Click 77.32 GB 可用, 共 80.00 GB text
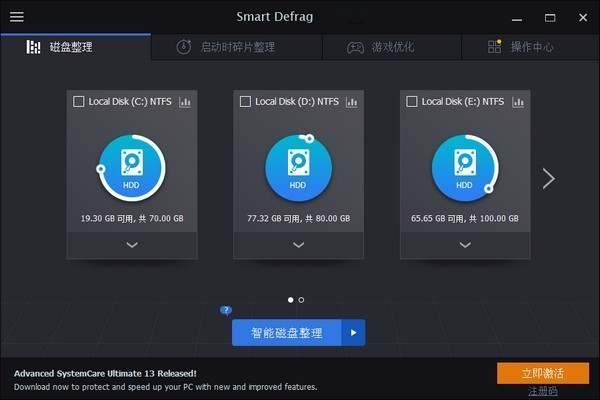 pyautogui.click(x=298, y=219)
